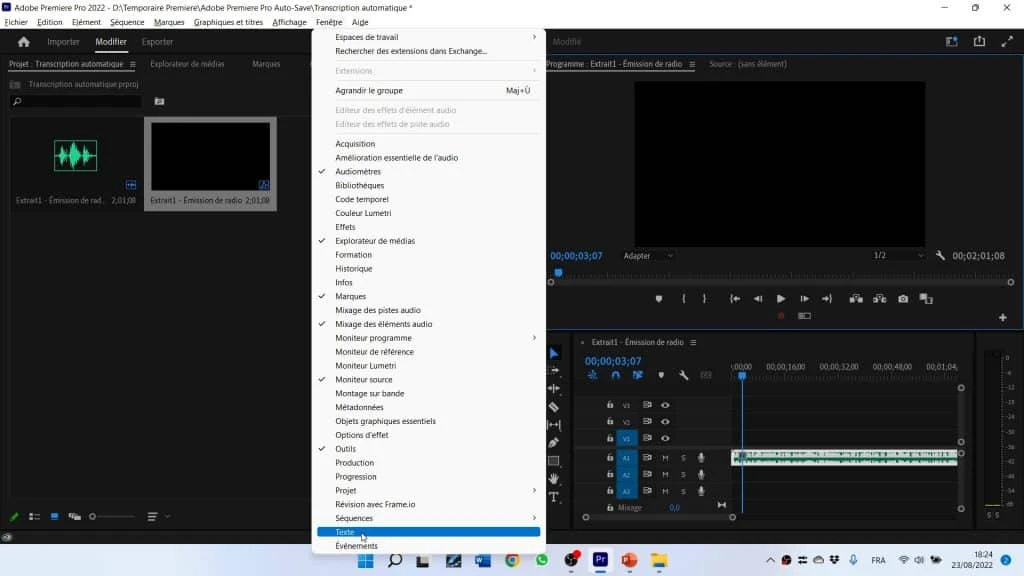The height and width of the screenshot is (576, 1024).
Task: Select the Selection arrow tool
Action: pyautogui.click(x=554, y=353)
